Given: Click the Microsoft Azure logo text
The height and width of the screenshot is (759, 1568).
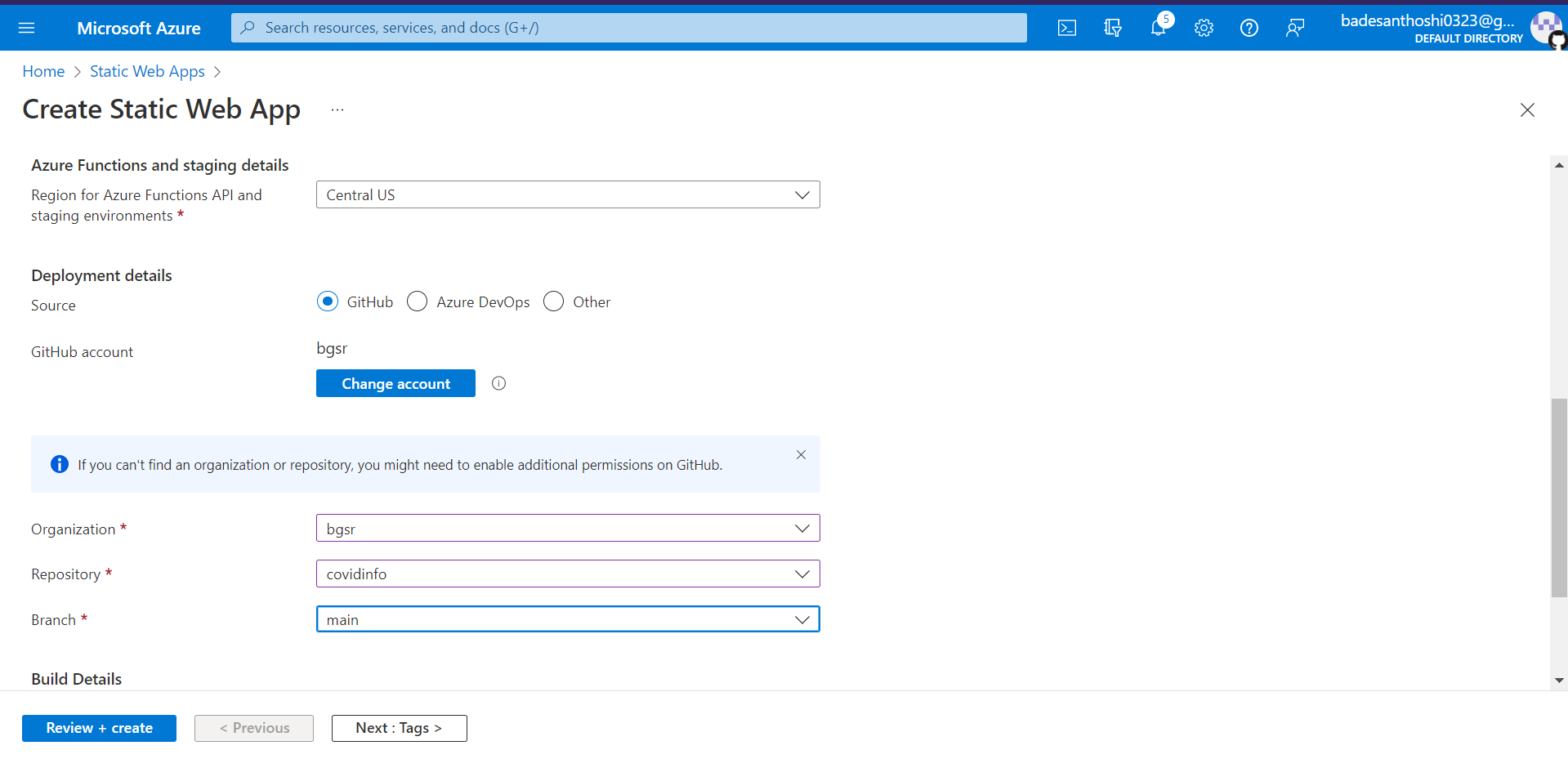Looking at the screenshot, I should 139,28.
